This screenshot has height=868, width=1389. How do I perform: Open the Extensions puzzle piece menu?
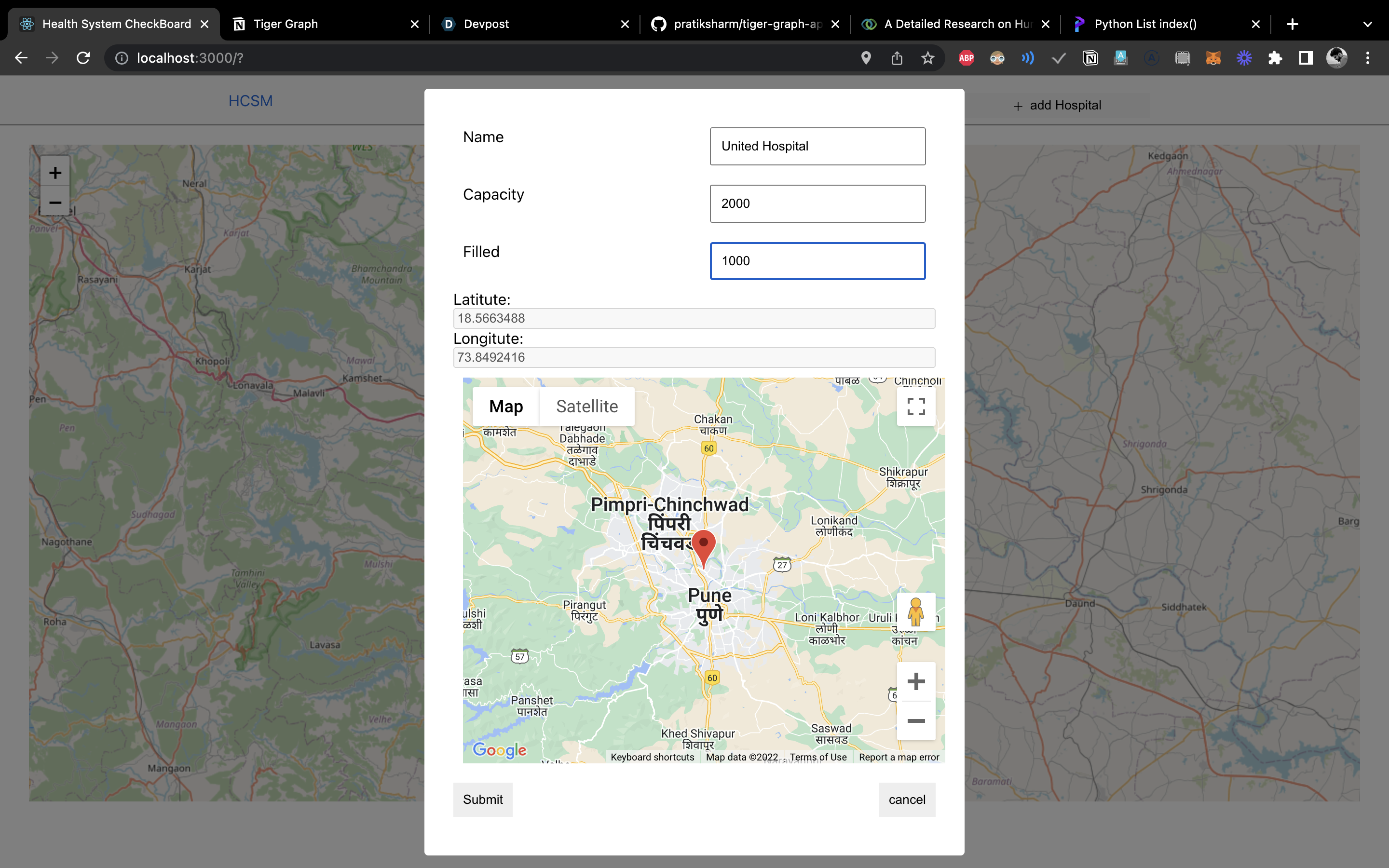coord(1275,58)
